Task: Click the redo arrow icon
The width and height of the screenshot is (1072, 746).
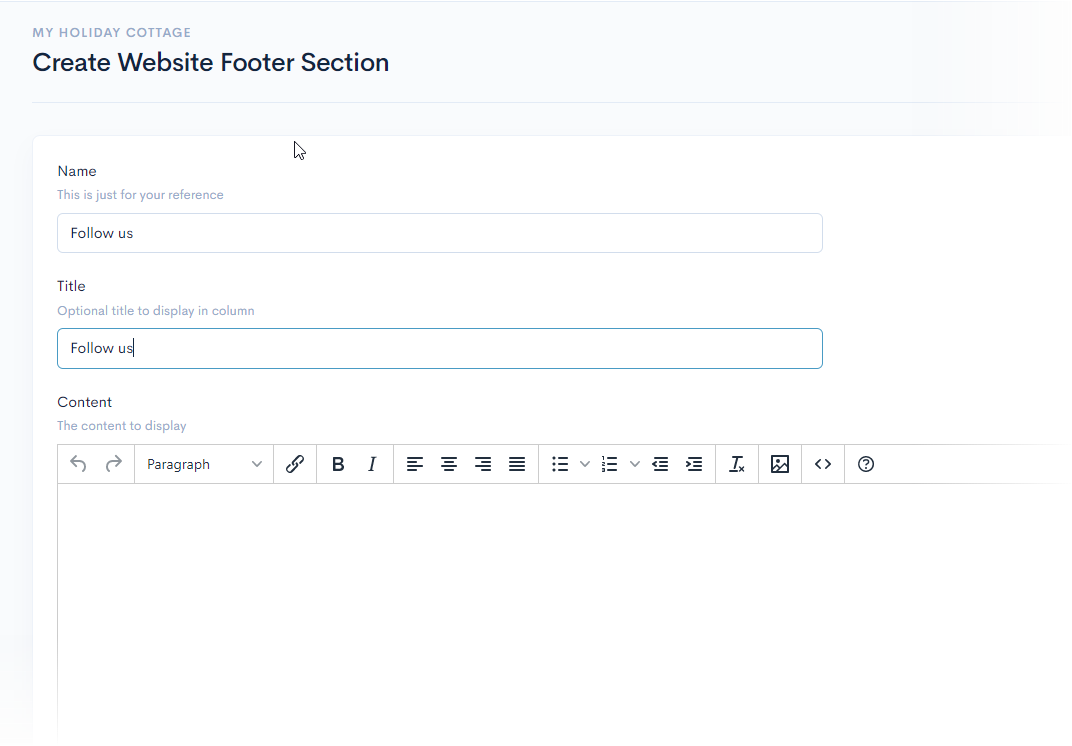Action: [x=114, y=464]
